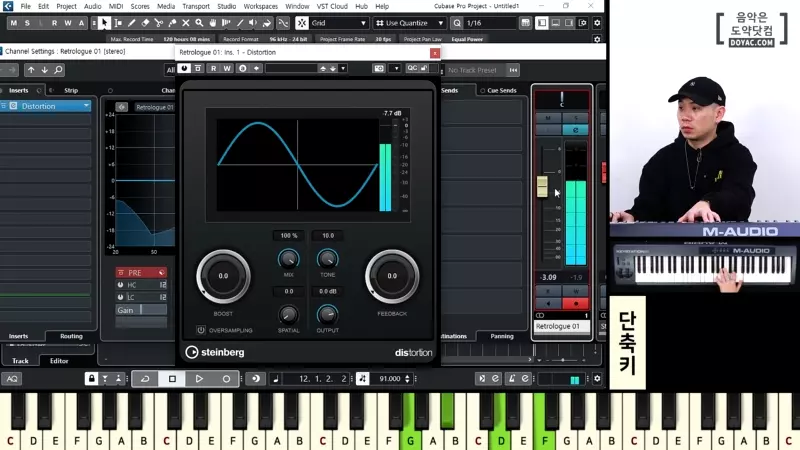Click the QC quick controls button
The width and height of the screenshot is (800, 450).
[412, 68]
